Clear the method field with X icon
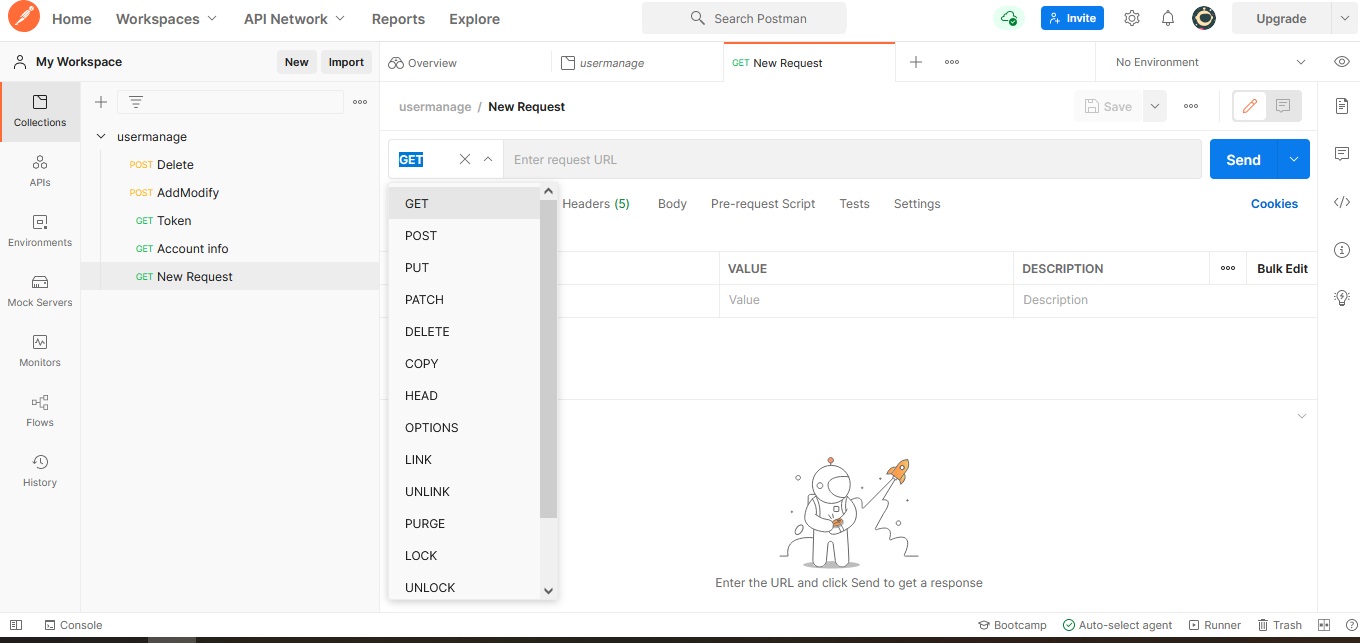 (465, 159)
